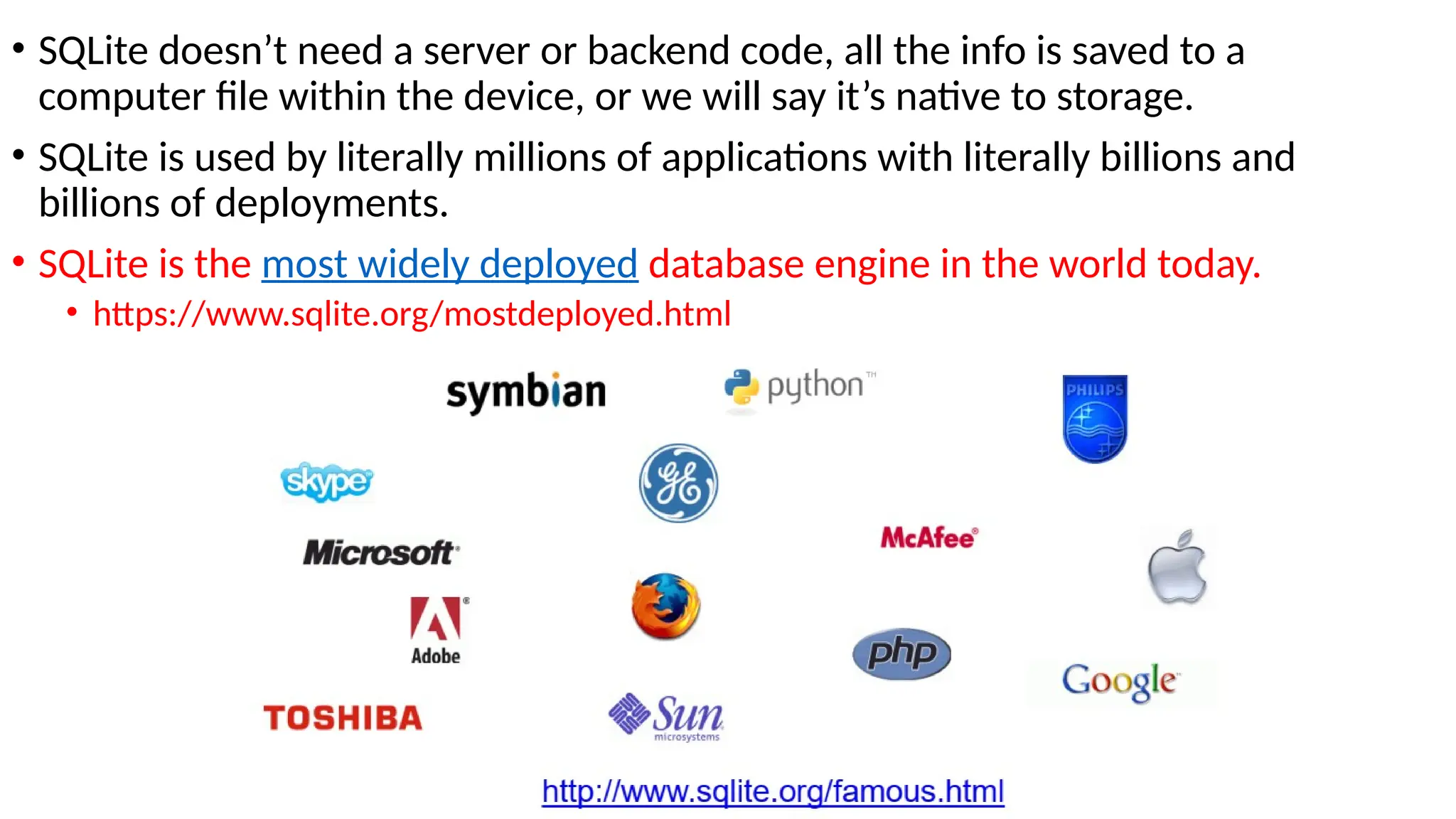The width and height of the screenshot is (1456, 819).
Task: Click the text 'native to storage.'
Action: point(1044,97)
